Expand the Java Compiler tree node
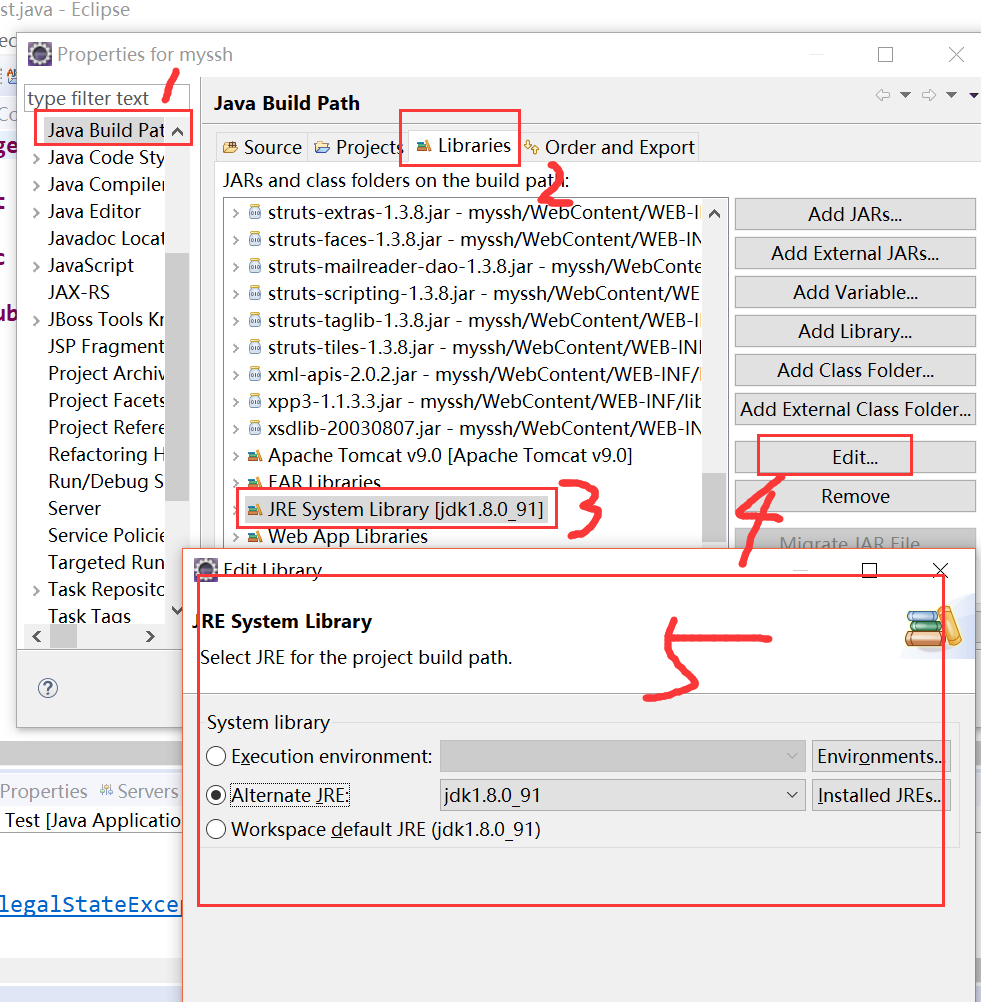Image resolution: width=981 pixels, height=1002 pixels. pyautogui.click(x=36, y=185)
